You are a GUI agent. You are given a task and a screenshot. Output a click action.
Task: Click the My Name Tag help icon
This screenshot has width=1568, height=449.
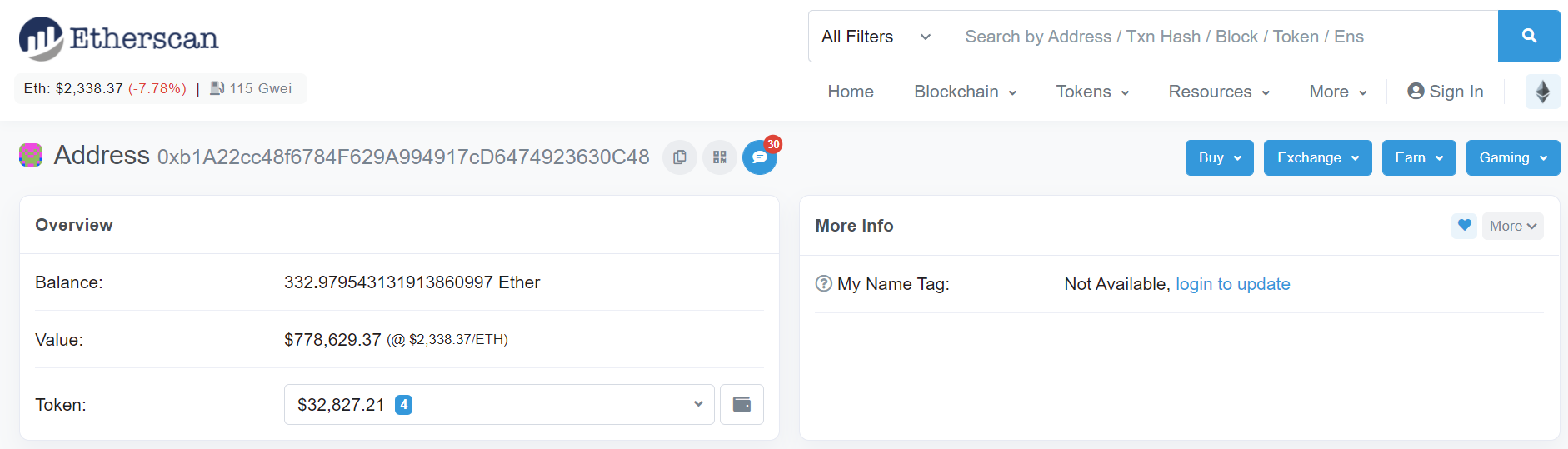[824, 284]
